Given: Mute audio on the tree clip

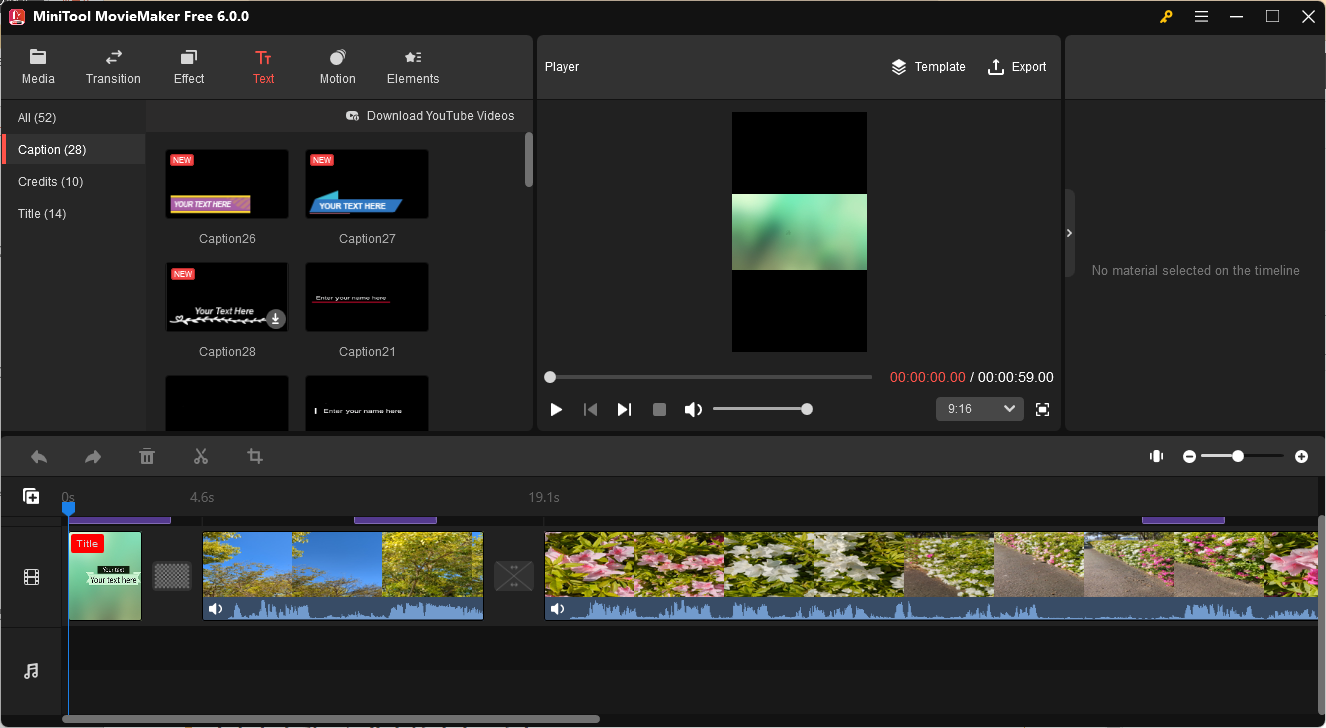Looking at the screenshot, I should click(215, 609).
